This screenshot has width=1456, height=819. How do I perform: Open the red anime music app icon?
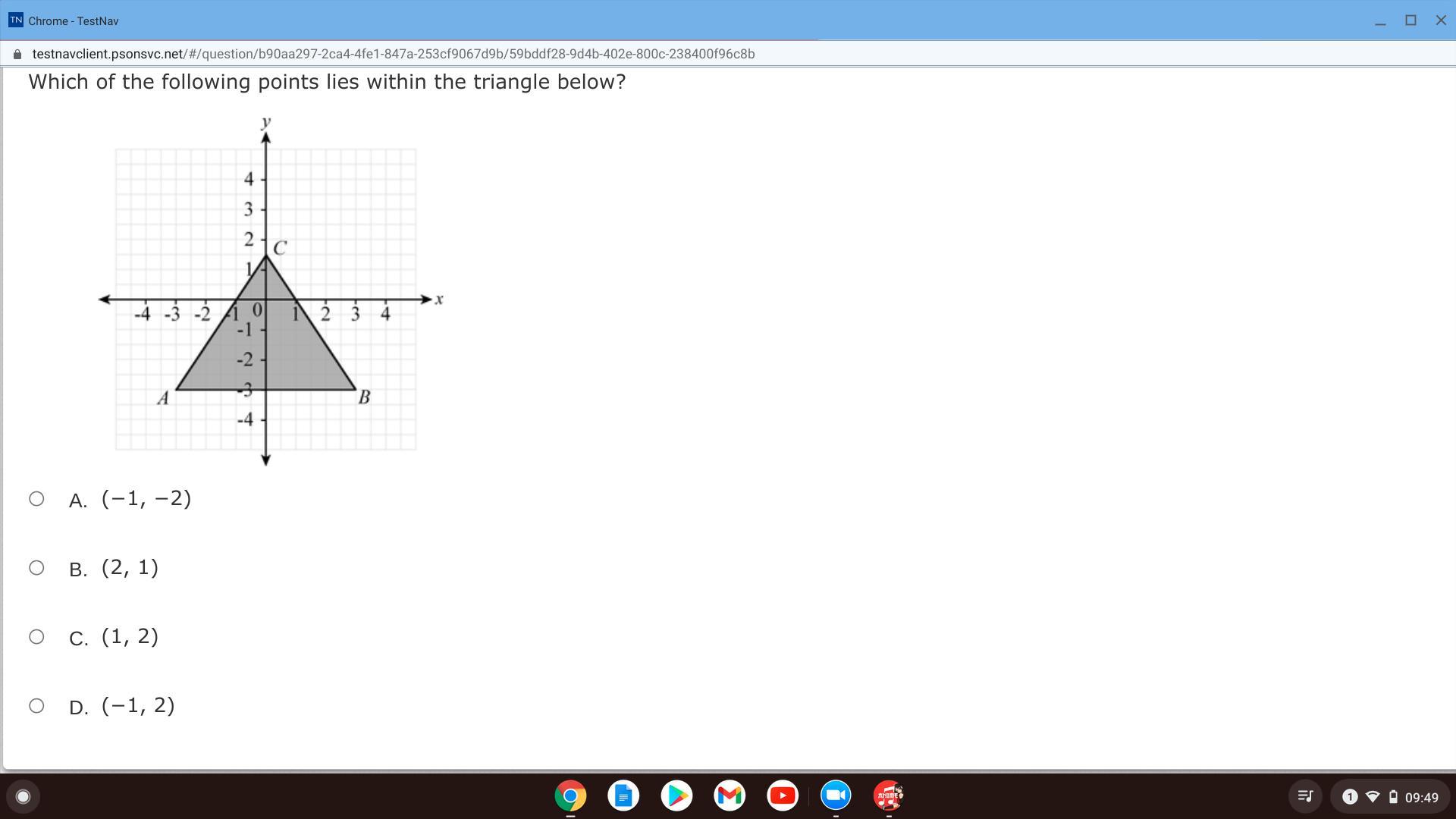pos(889,796)
